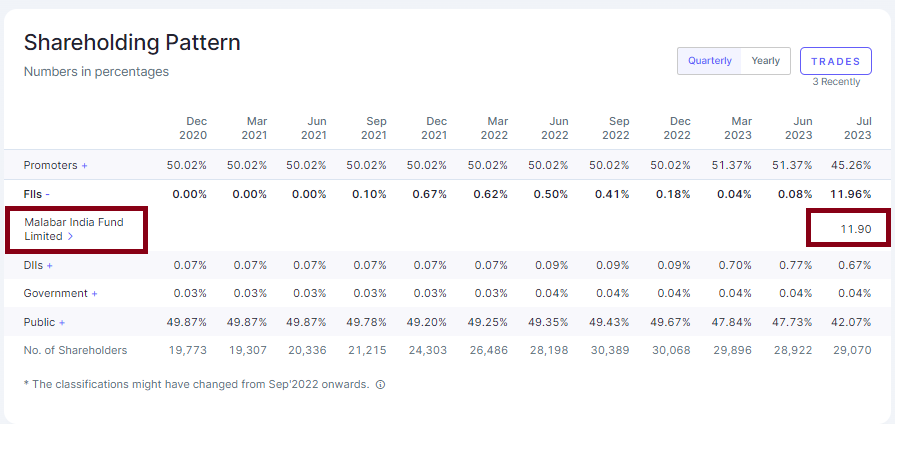Click the Dec 2020 column header
Image resolution: width=910 pixels, height=456 pixels.
coord(193,128)
